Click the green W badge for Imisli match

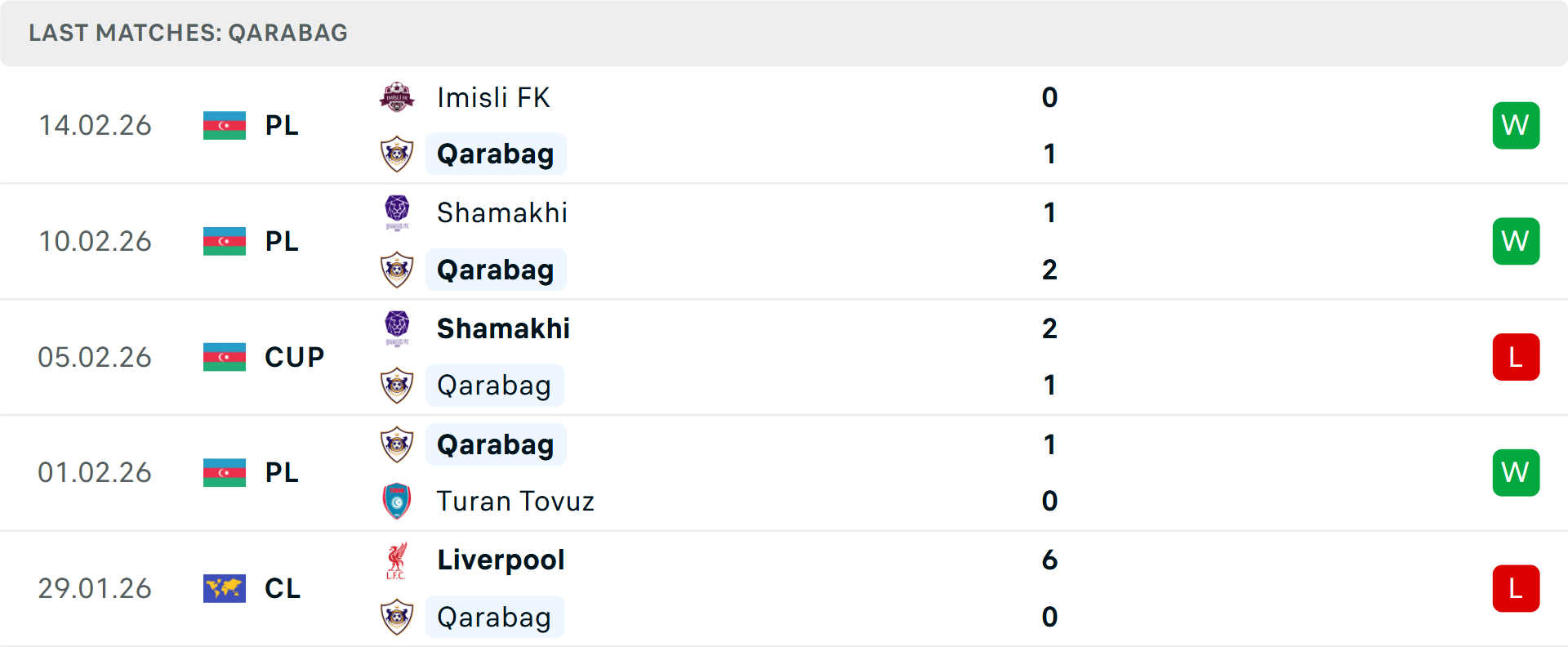coord(1516,125)
